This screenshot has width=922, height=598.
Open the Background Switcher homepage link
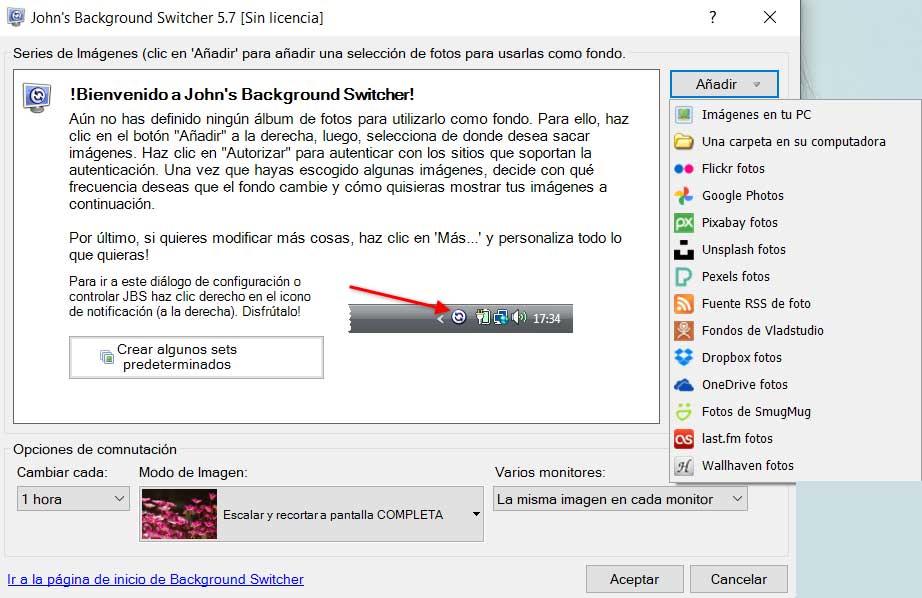pos(156,579)
